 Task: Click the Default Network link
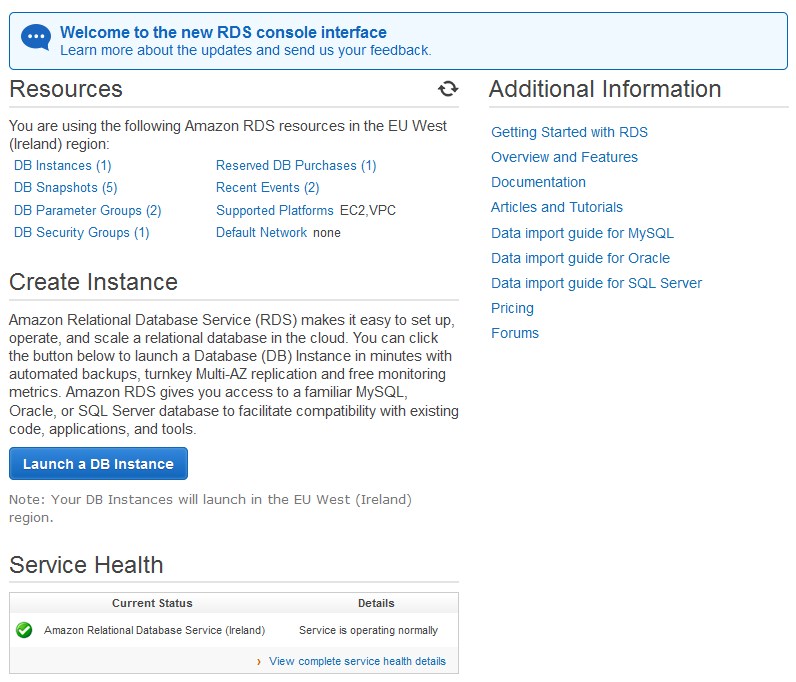[261, 233]
